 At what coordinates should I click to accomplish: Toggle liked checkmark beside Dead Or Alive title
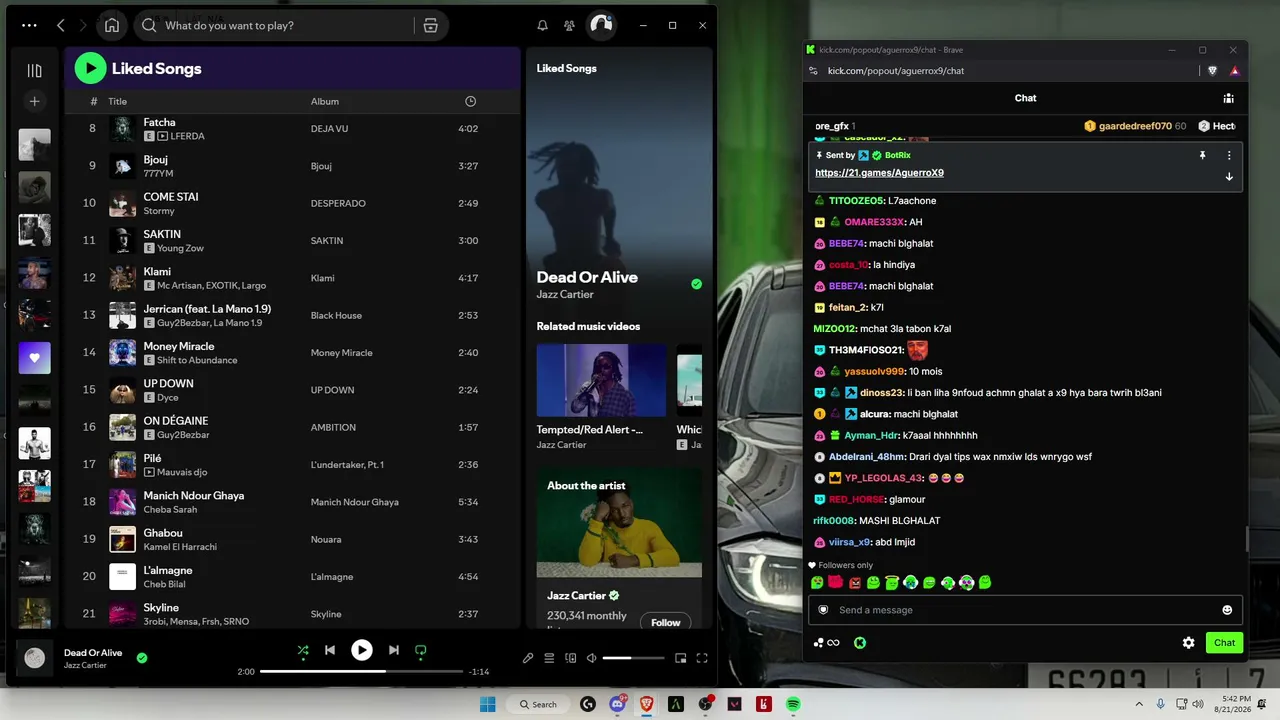point(696,284)
